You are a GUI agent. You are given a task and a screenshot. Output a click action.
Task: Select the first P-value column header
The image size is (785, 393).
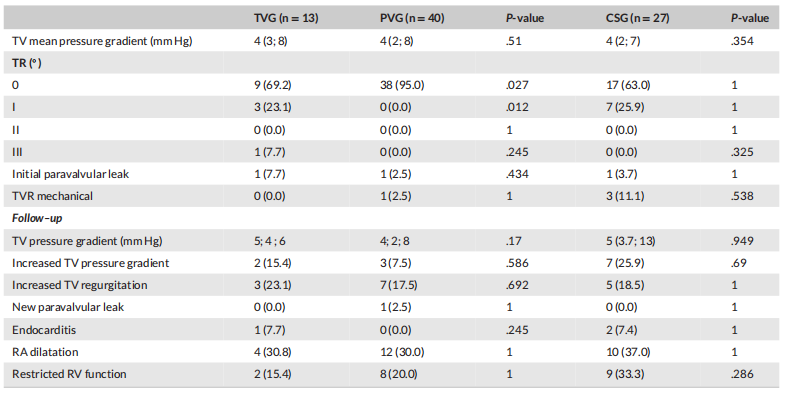point(524,19)
